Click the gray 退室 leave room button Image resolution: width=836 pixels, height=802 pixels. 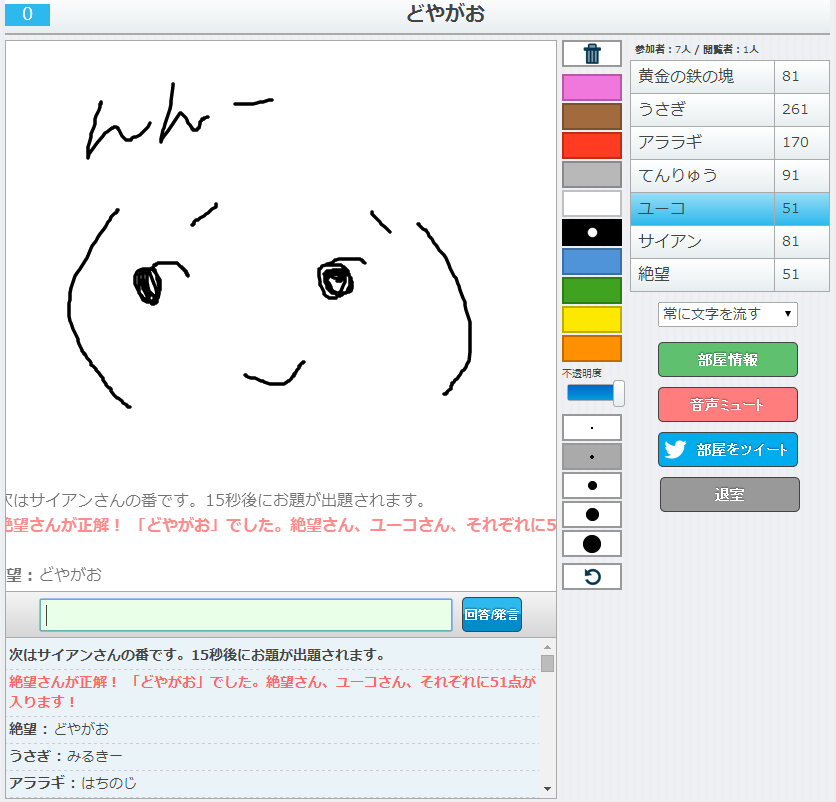(x=729, y=494)
